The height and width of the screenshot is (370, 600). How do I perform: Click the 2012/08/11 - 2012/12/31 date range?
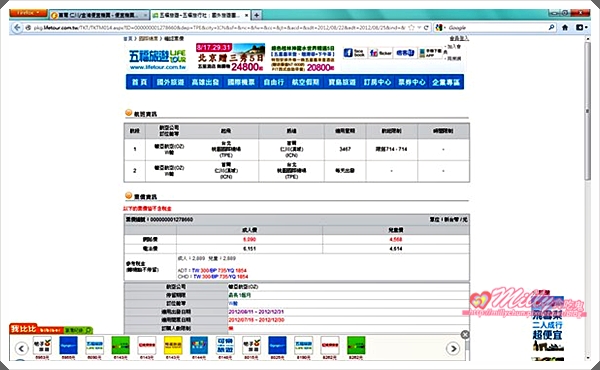pyautogui.click(x=256, y=312)
